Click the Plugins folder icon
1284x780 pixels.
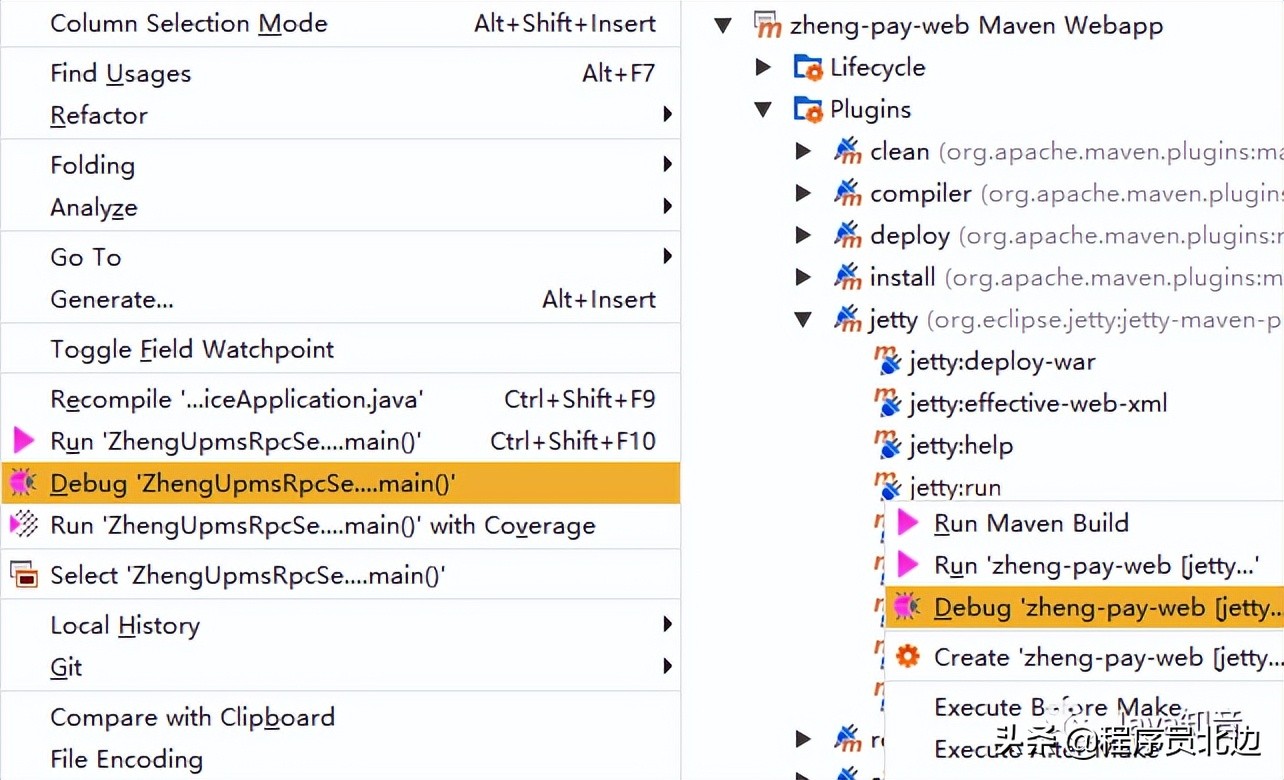coord(807,109)
